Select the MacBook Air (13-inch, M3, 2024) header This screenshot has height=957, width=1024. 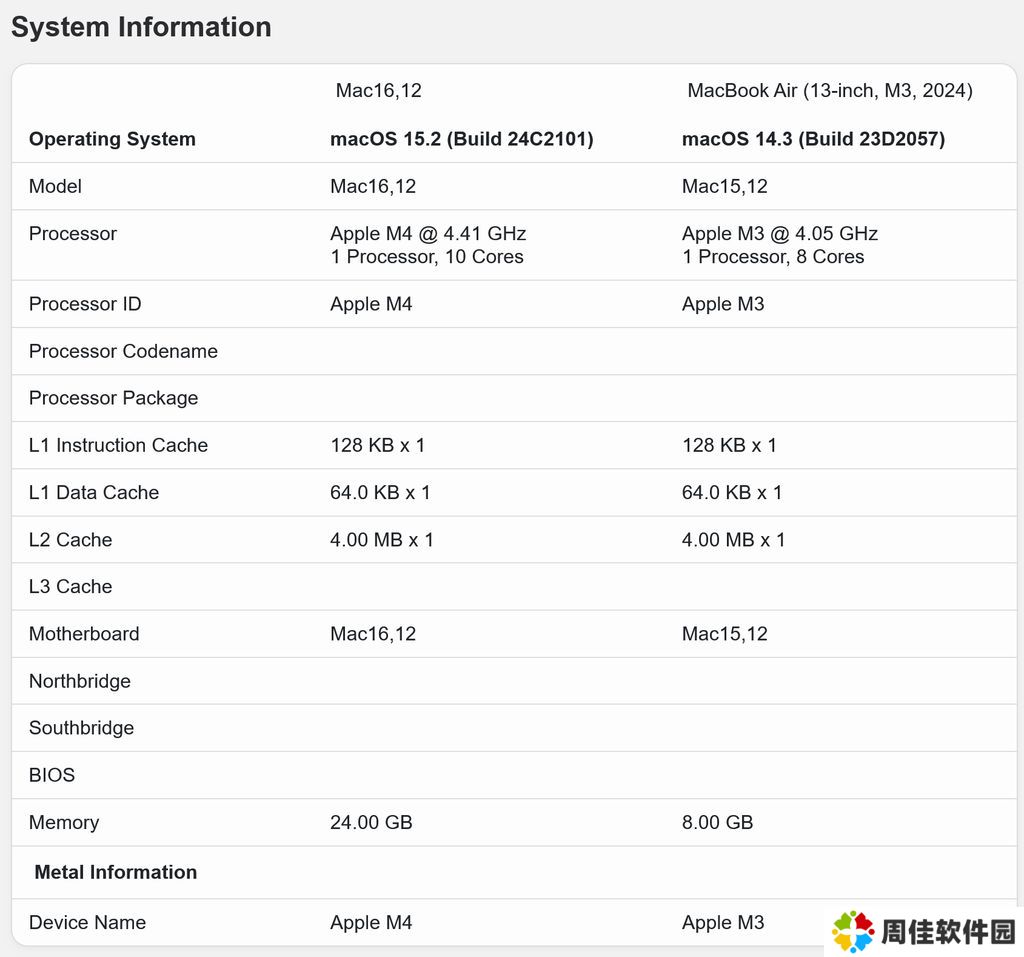(x=830, y=91)
